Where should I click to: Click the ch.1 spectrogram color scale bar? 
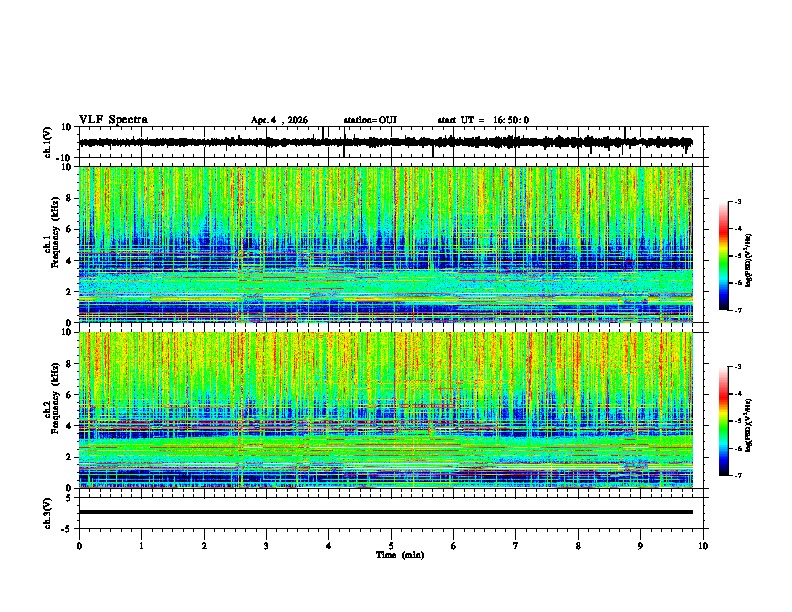(x=723, y=256)
